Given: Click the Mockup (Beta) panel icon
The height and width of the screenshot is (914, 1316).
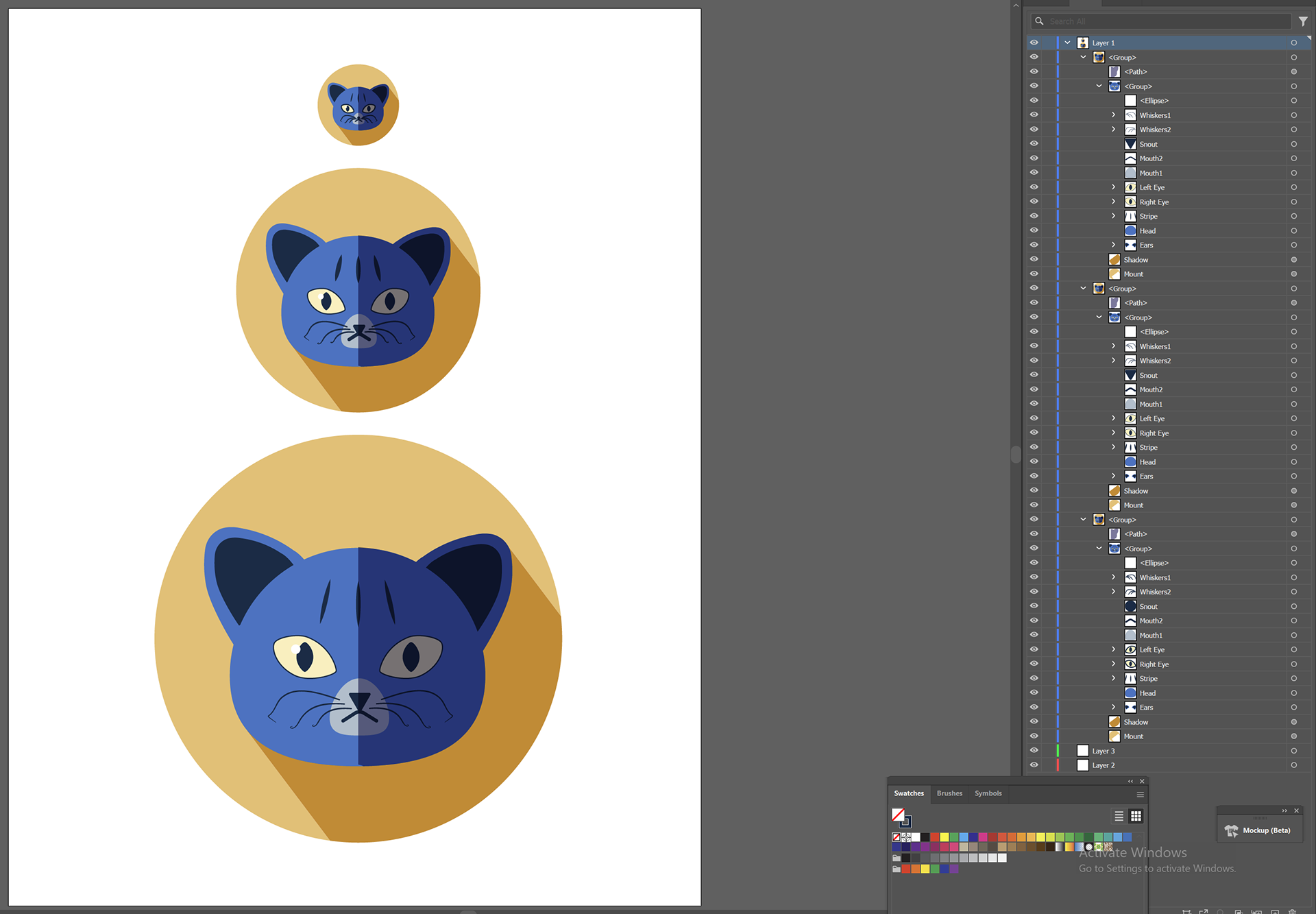Looking at the screenshot, I should tap(1232, 830).
